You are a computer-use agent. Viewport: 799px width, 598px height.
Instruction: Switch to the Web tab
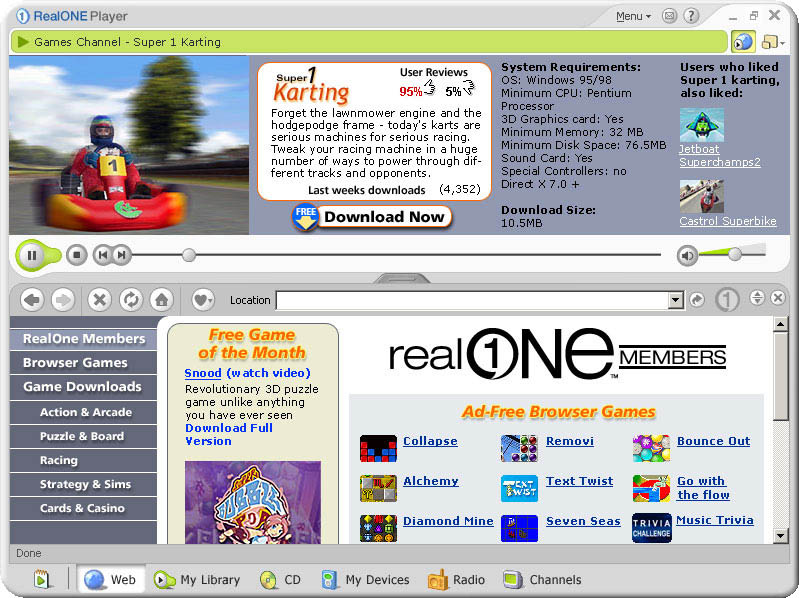click(x=111, y=580)
